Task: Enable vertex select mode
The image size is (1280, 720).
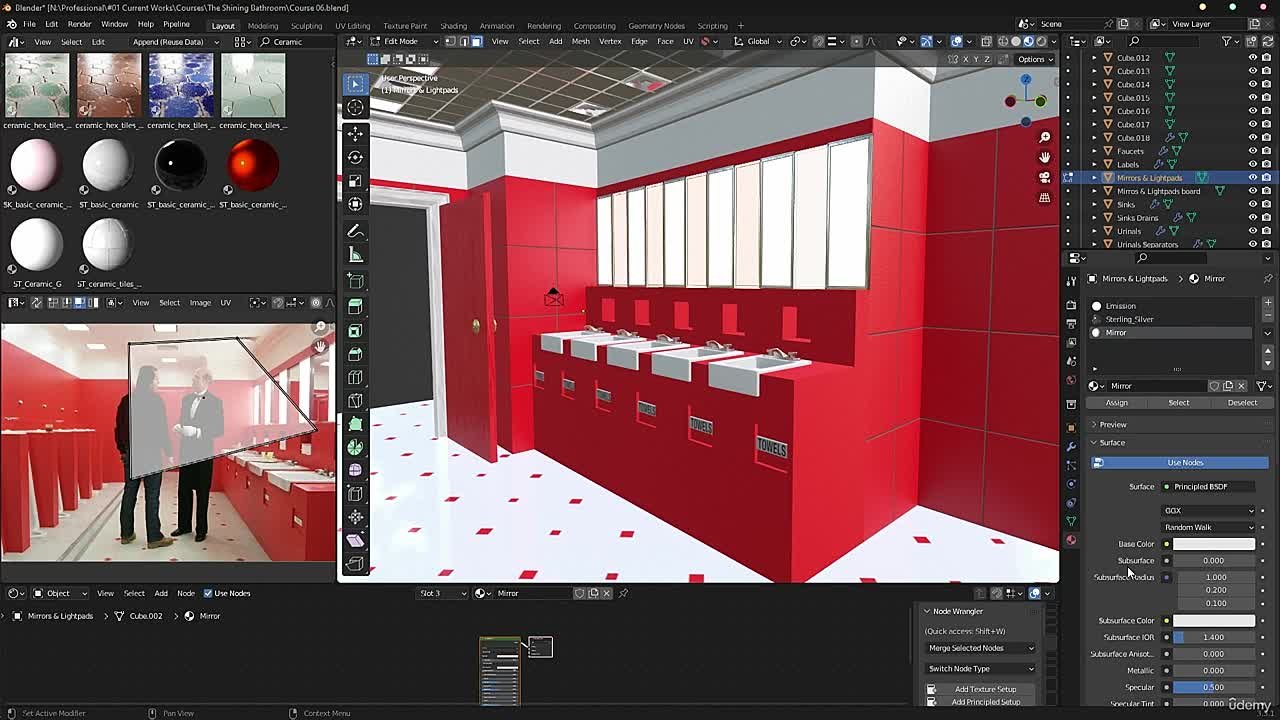Action: click(x=450, y=41)
